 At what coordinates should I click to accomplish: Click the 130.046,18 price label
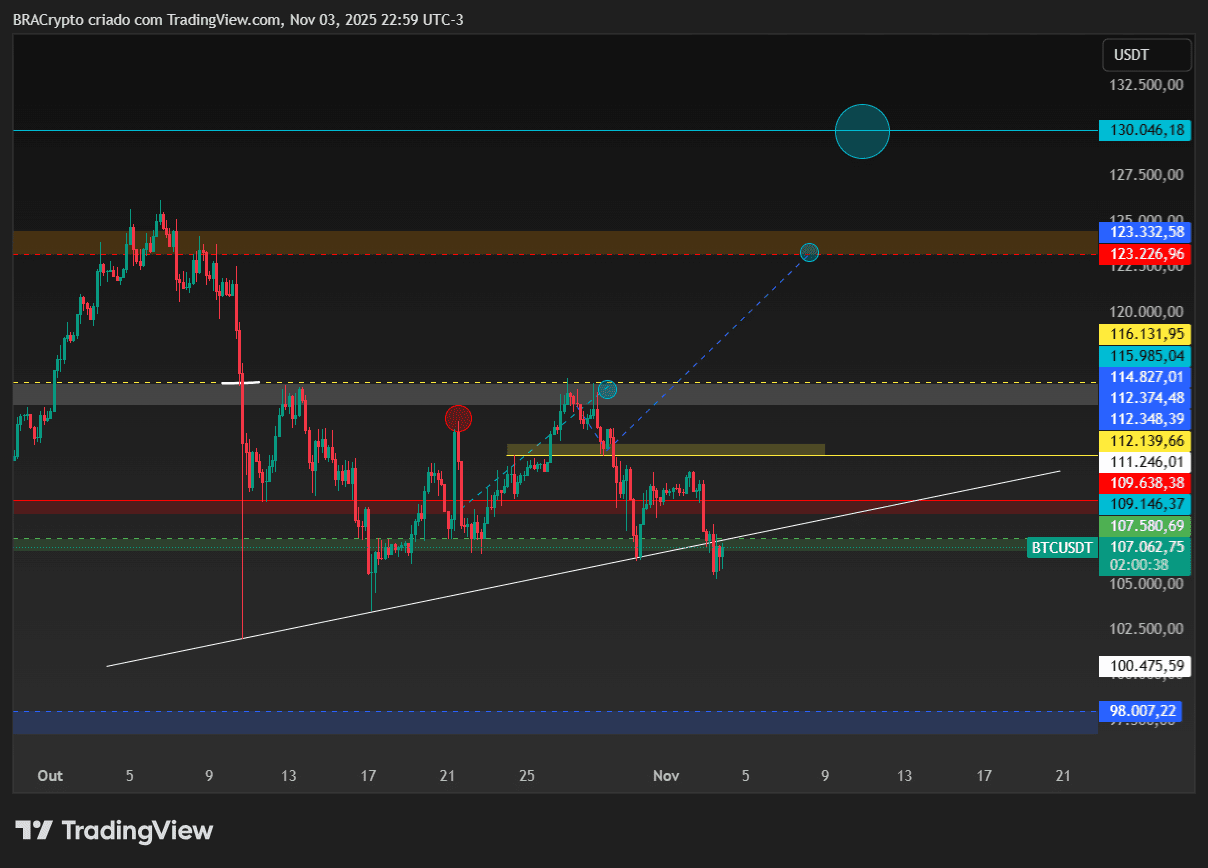(x=1145, y=130)
